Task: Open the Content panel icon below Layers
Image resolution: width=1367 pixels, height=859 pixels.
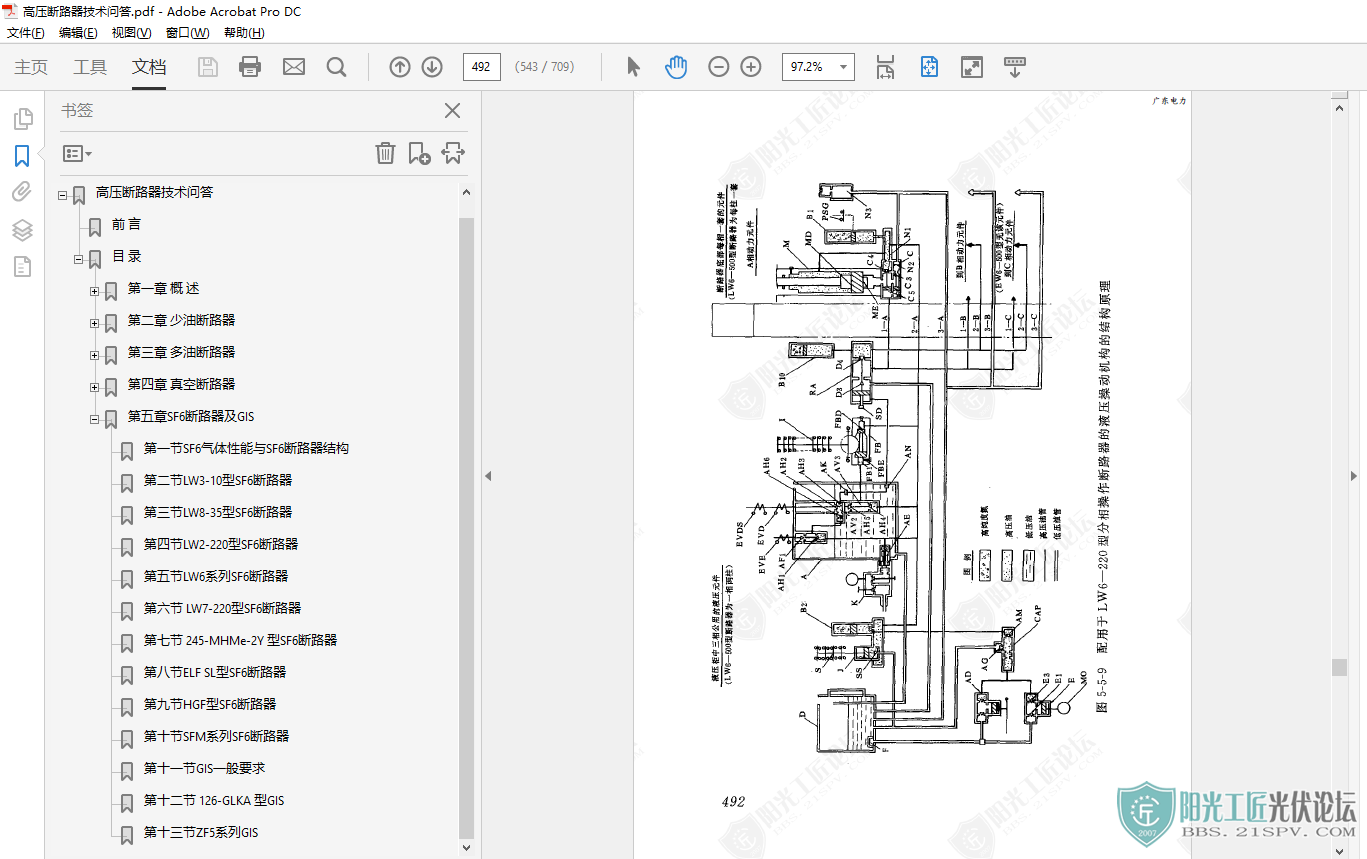Action: (22, 266)
